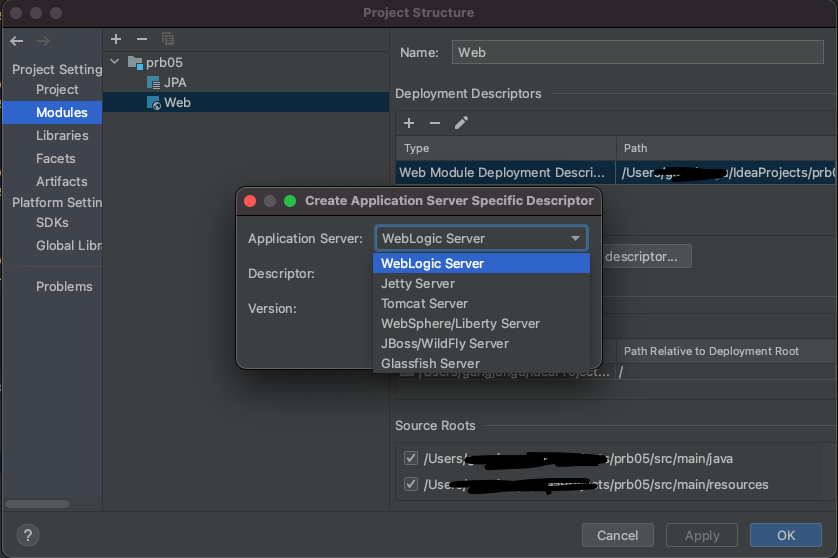This screenshot has width=838, height=558.
Task: Click the Path column header
Action: click(x=726, y=148)
